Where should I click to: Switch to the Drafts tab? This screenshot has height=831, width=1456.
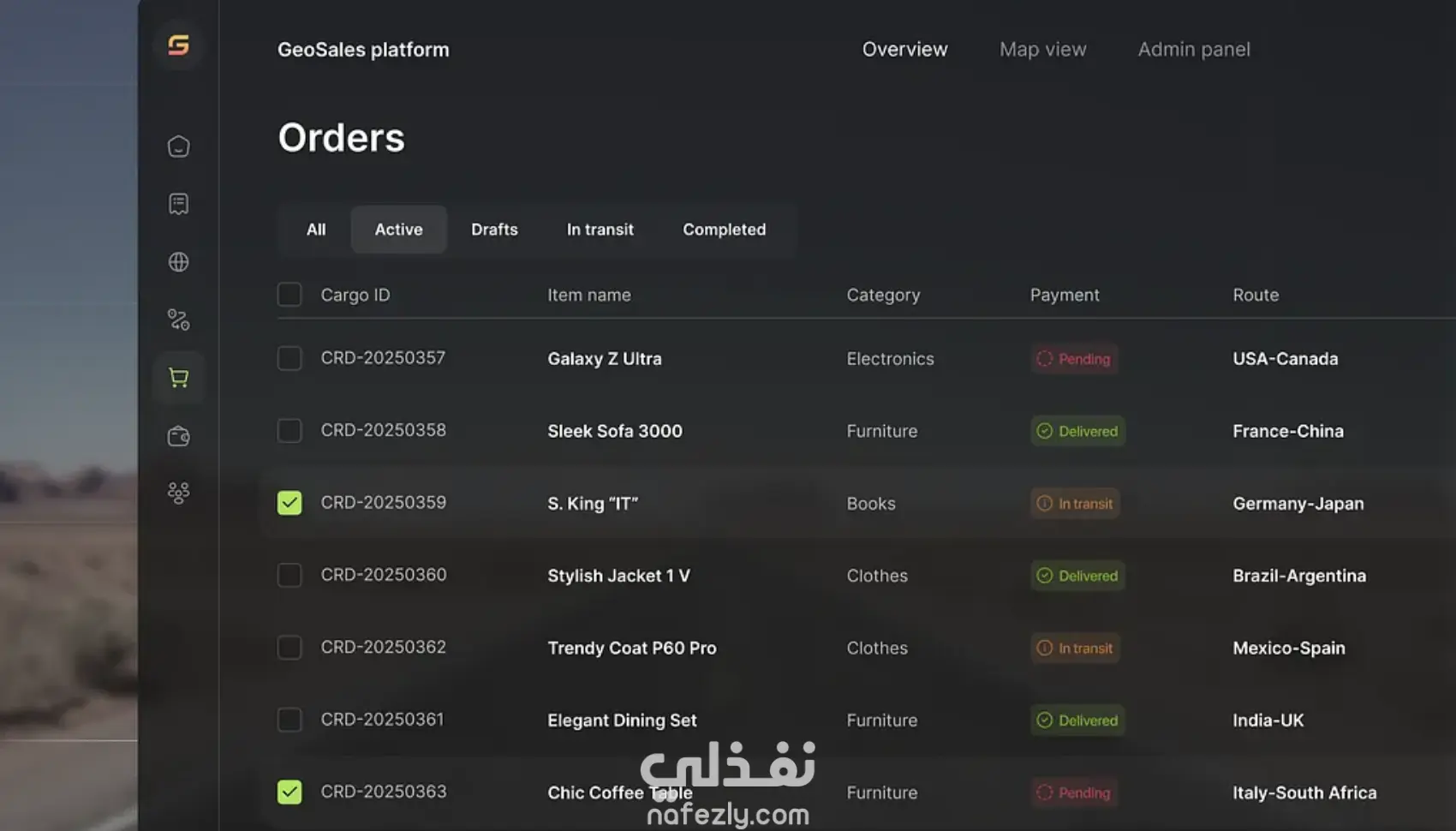coord(494,230)
